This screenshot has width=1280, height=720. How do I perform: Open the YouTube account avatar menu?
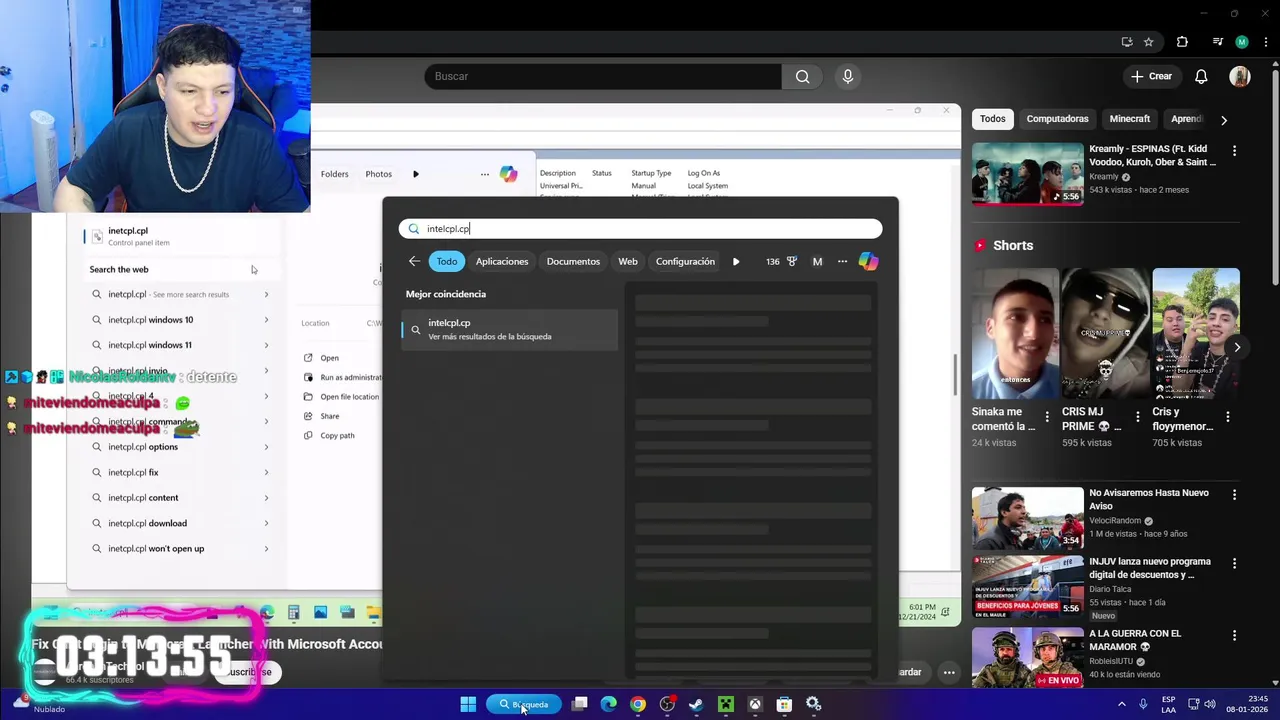[x=1240, y=76]
